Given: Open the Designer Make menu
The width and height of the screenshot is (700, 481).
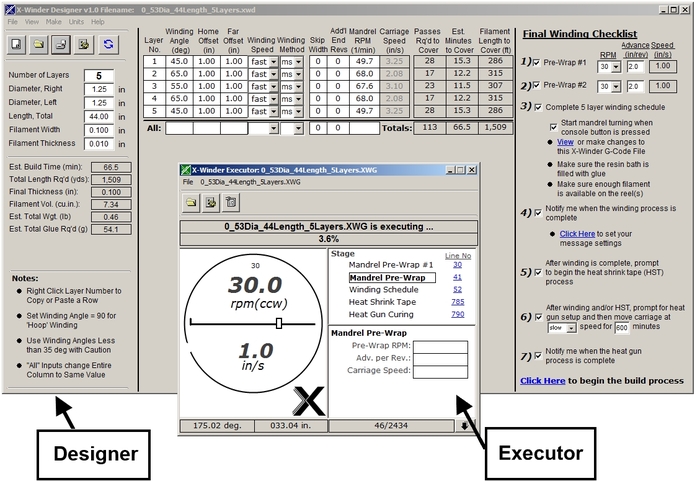Looking at the screenshot, I should tap(54, 22).
